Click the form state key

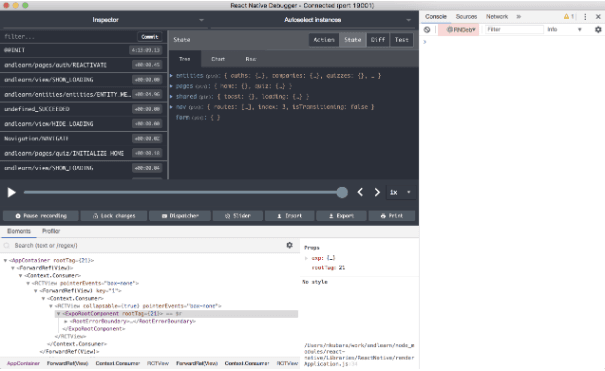183,117
